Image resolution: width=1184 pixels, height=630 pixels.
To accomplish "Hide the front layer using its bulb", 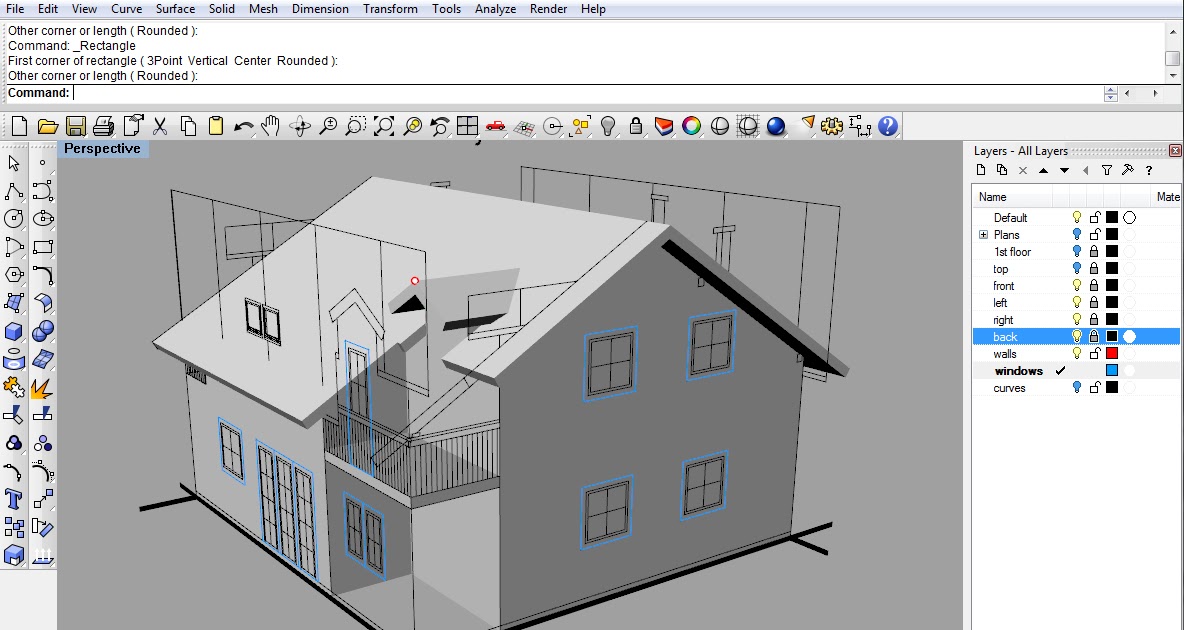I will (x=1078, y=286).
